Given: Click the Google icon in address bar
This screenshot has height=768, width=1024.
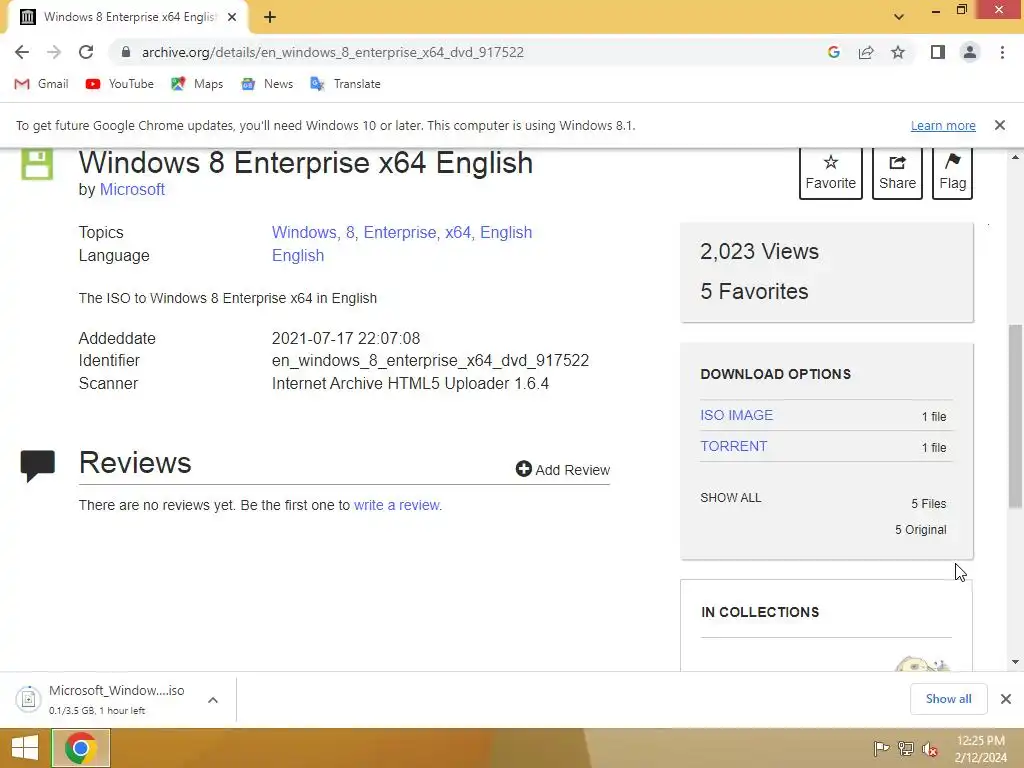Looking at the screenshot, I should click(833, 52).
